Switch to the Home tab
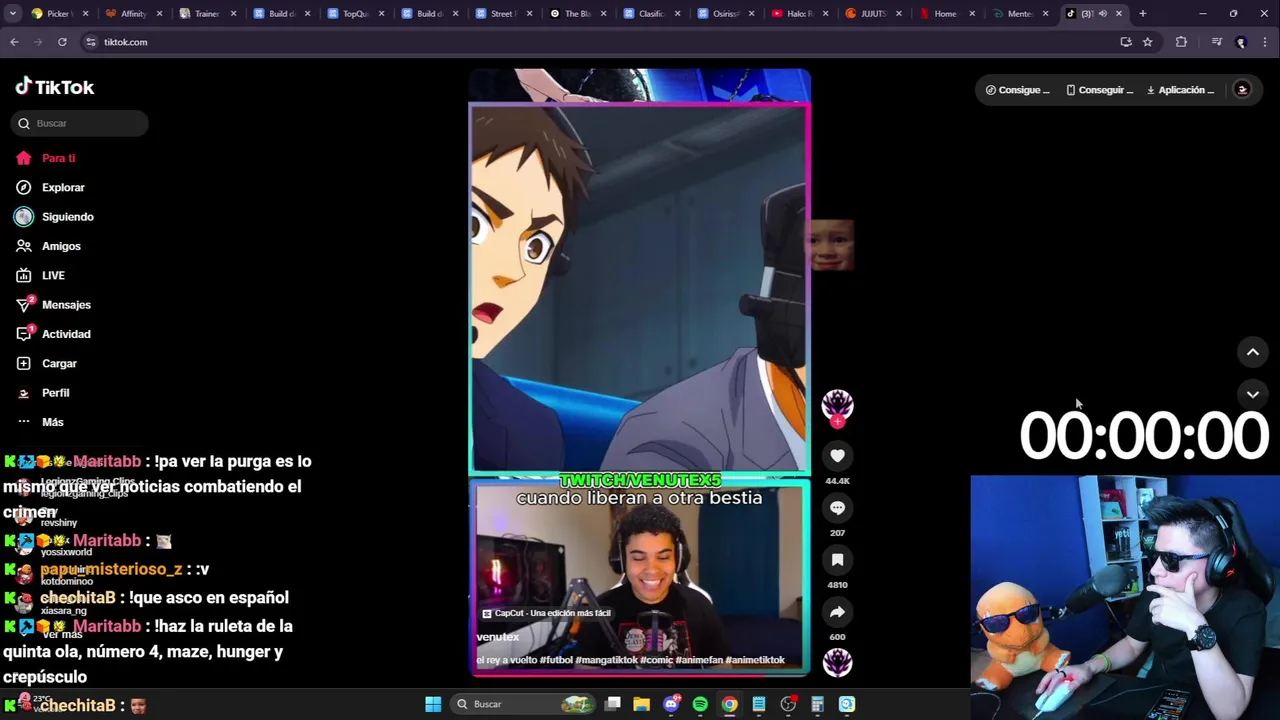Screen dimensions: 1280x720 pyautogui.click(x=947, y=14)
